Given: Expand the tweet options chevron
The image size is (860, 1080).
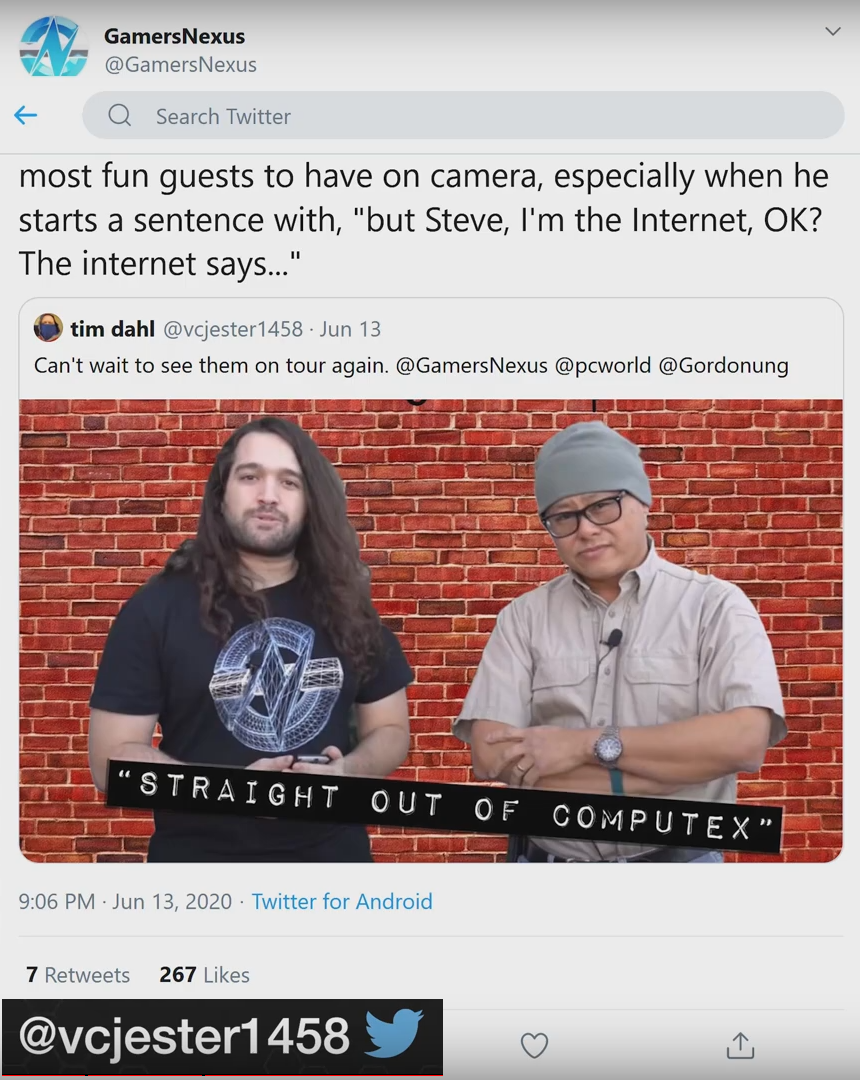Looking at the screenshot, I should click(x=833, y=32).
